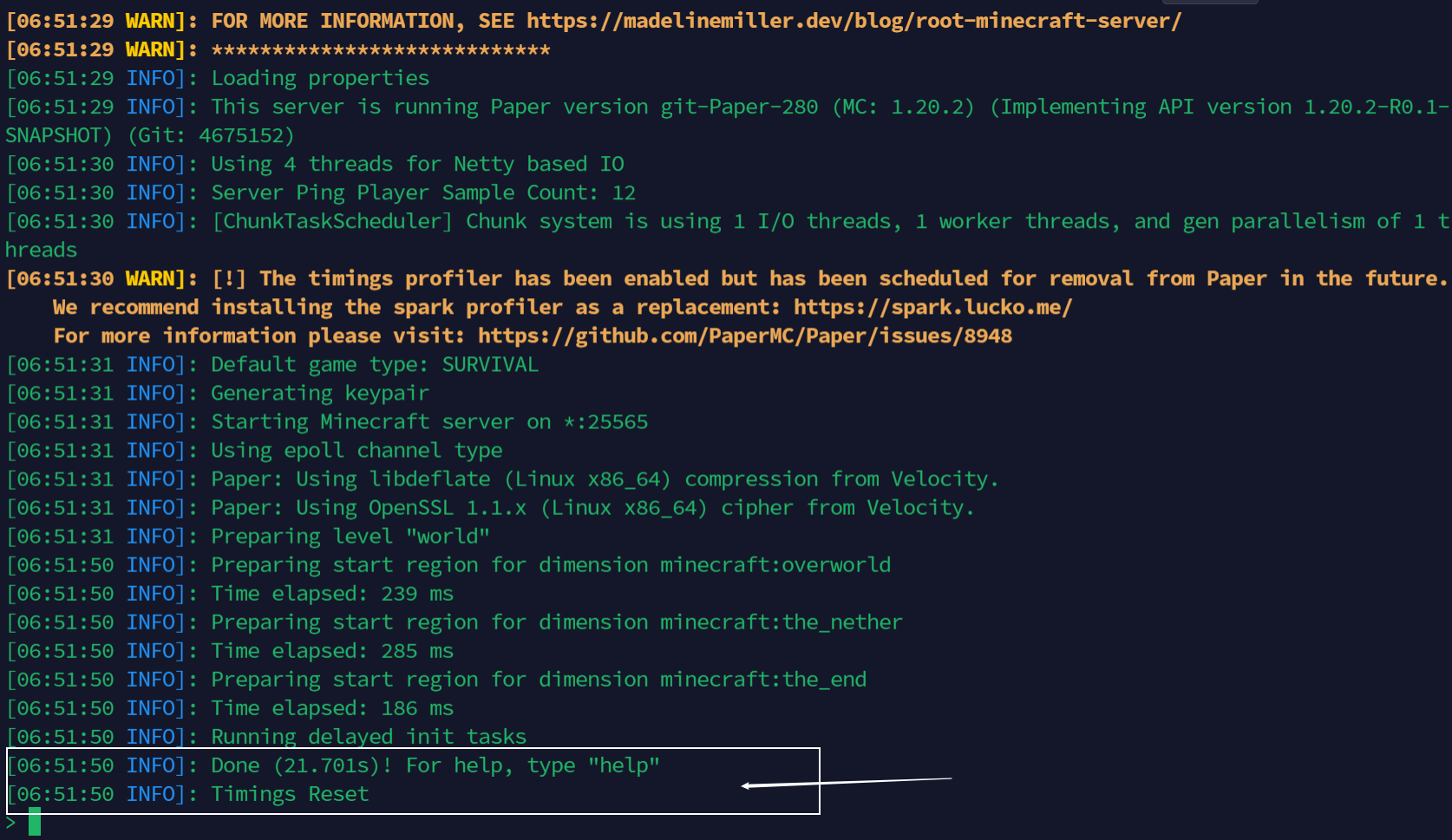
Task: Click the "git-Paper-280" version text
Action: 739,107
